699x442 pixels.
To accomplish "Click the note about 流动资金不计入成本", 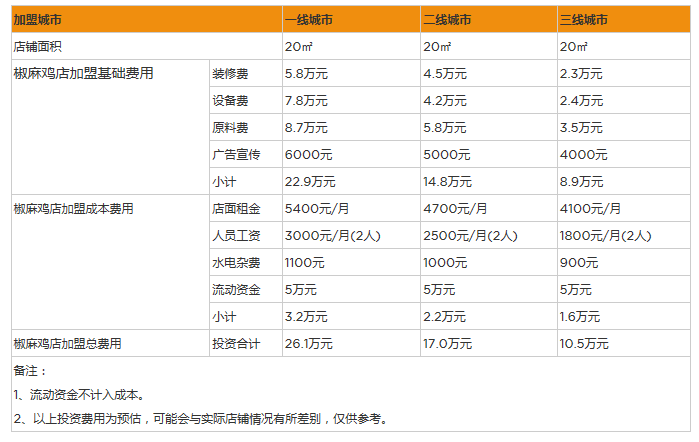I will 78,395.
